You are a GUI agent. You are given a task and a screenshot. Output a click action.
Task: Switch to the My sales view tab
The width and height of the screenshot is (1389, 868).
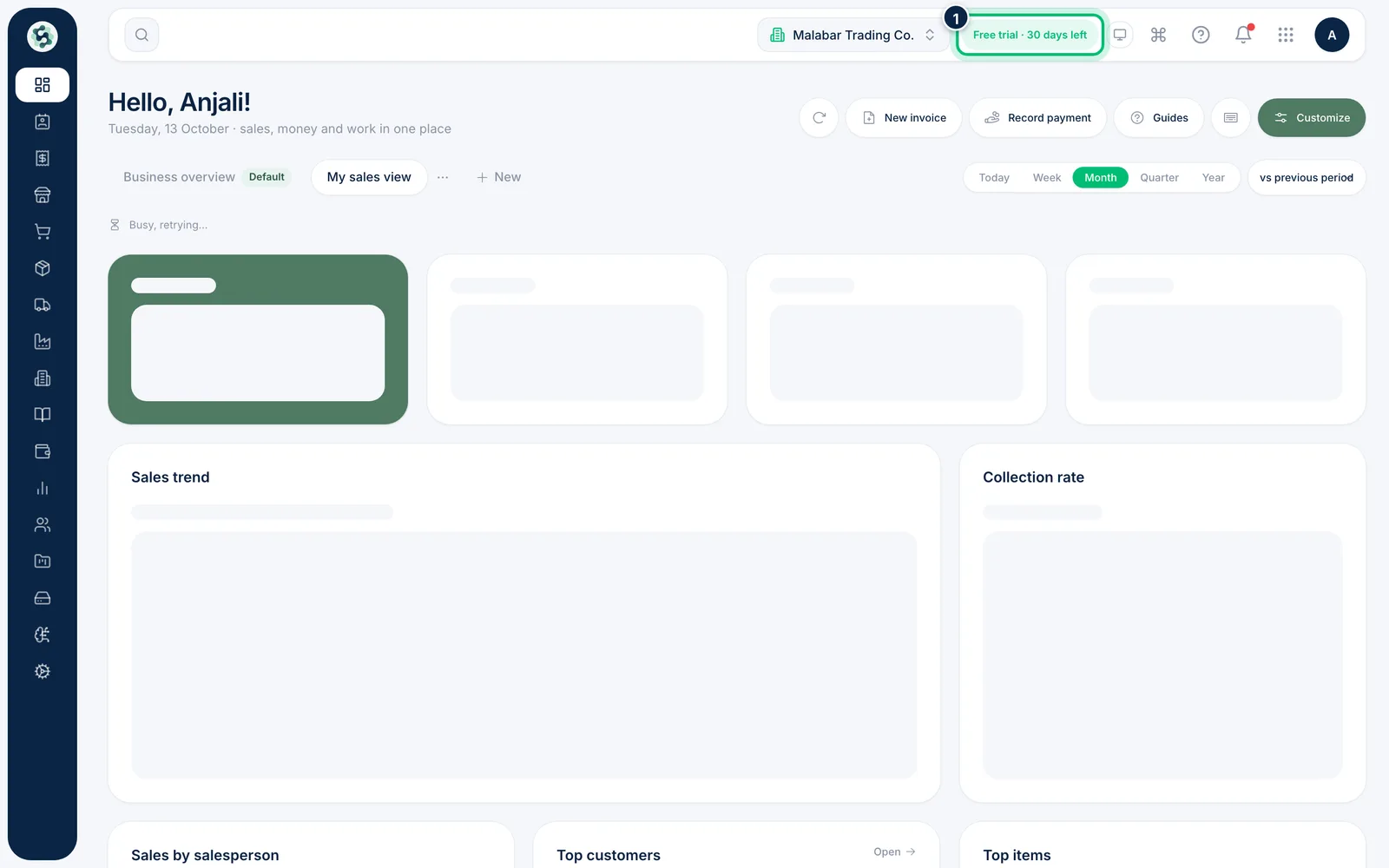pyautogui.click(x=369, y=177)
